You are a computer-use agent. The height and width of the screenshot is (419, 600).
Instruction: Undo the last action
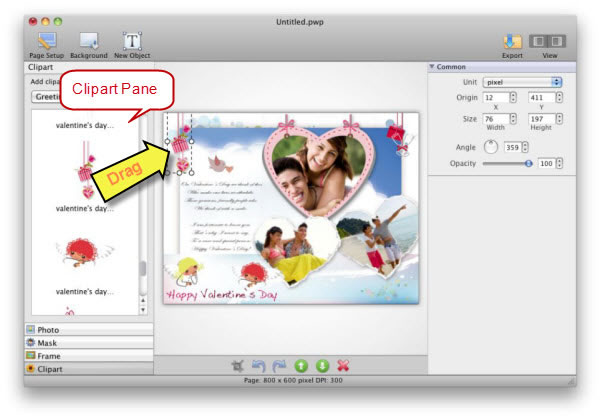pyautogui.click(x=259, y=366)
